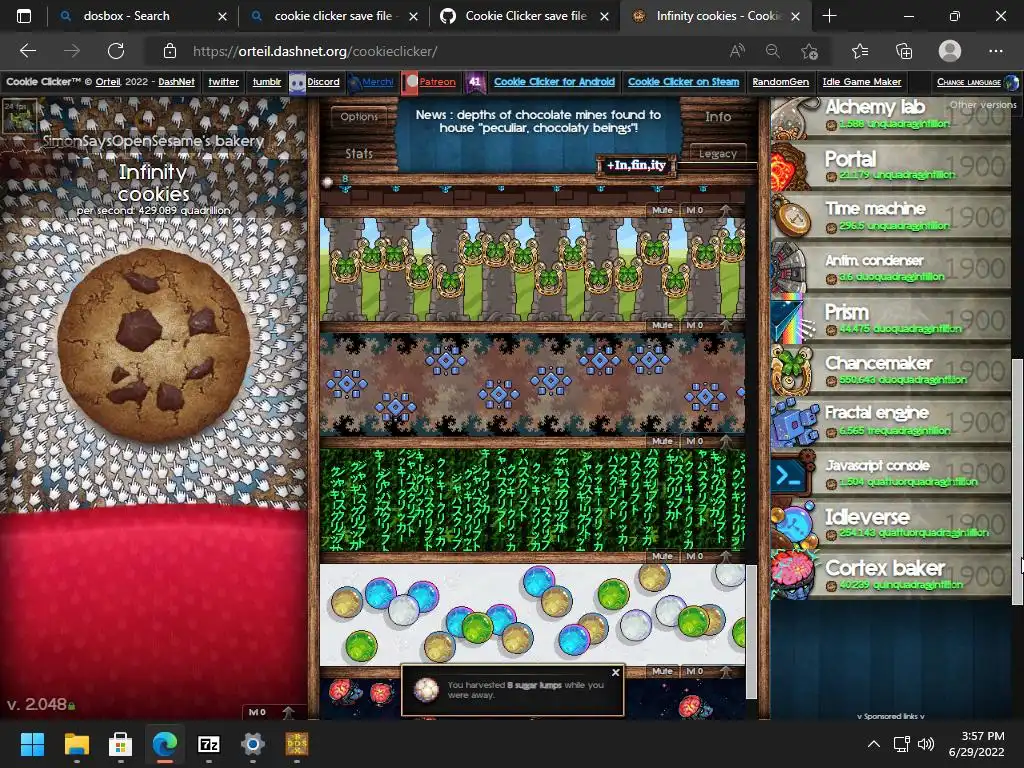Click the store panel scrollbar

1017,481
